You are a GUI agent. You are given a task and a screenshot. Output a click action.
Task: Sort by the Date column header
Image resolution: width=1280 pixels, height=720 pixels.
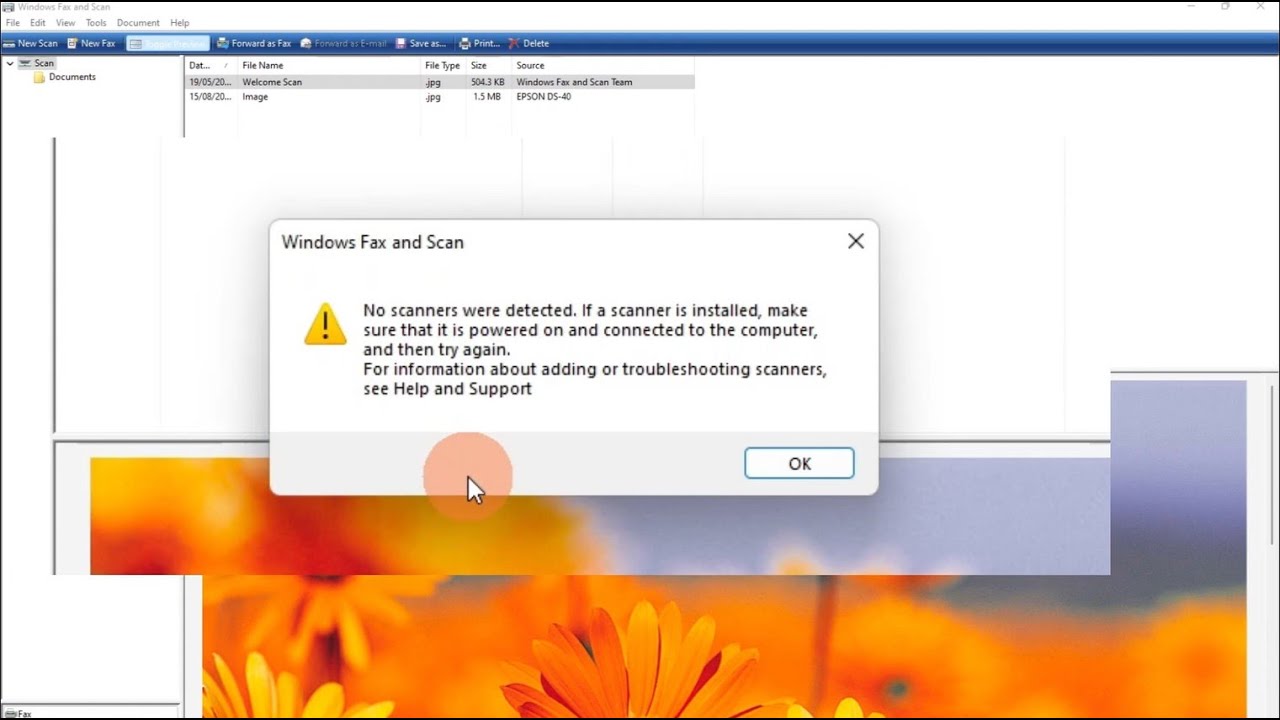[x=210, y=66]
